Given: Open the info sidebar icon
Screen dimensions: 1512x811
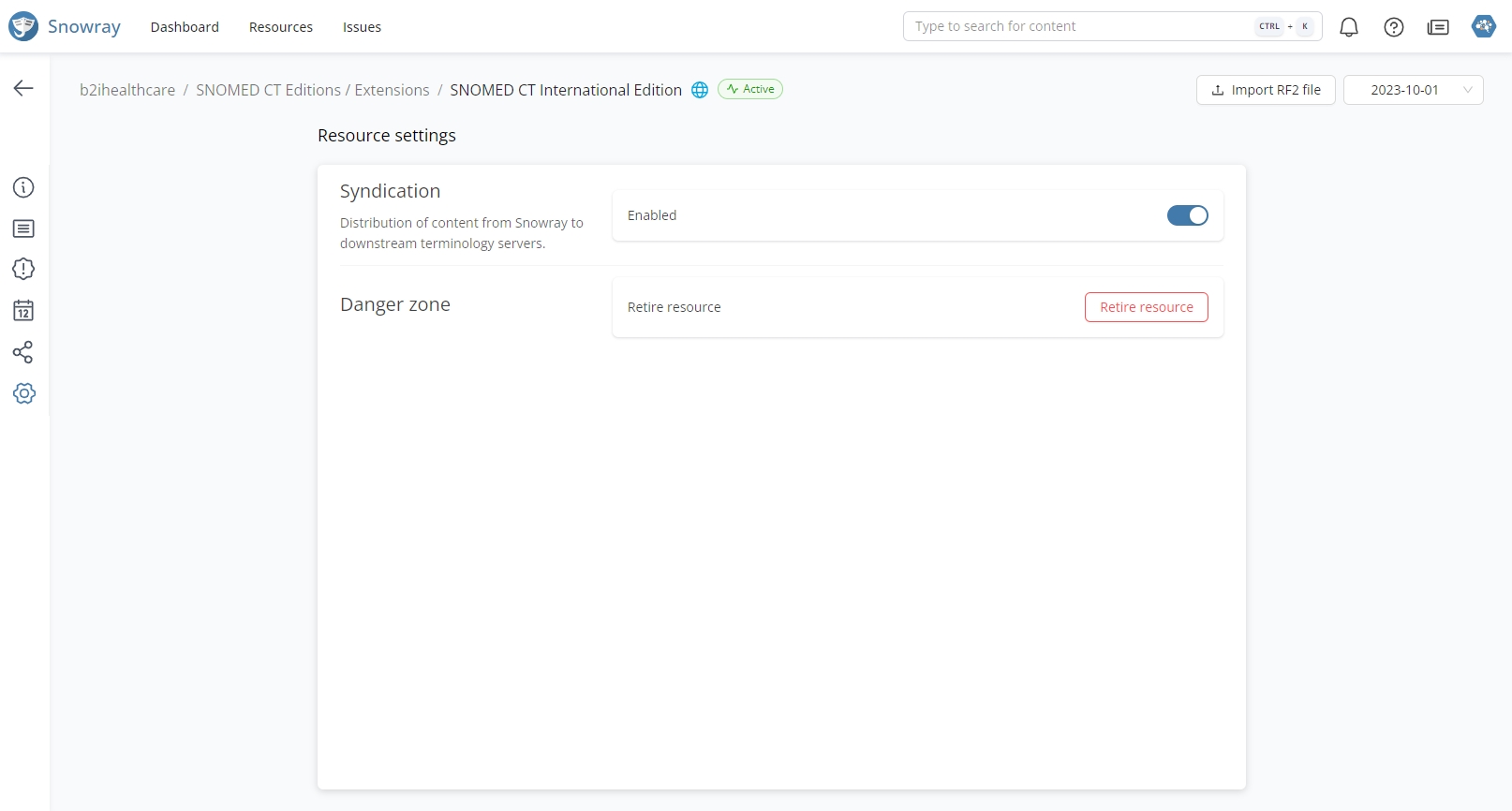Looking at the screenshot, I should tap(23, 187).
